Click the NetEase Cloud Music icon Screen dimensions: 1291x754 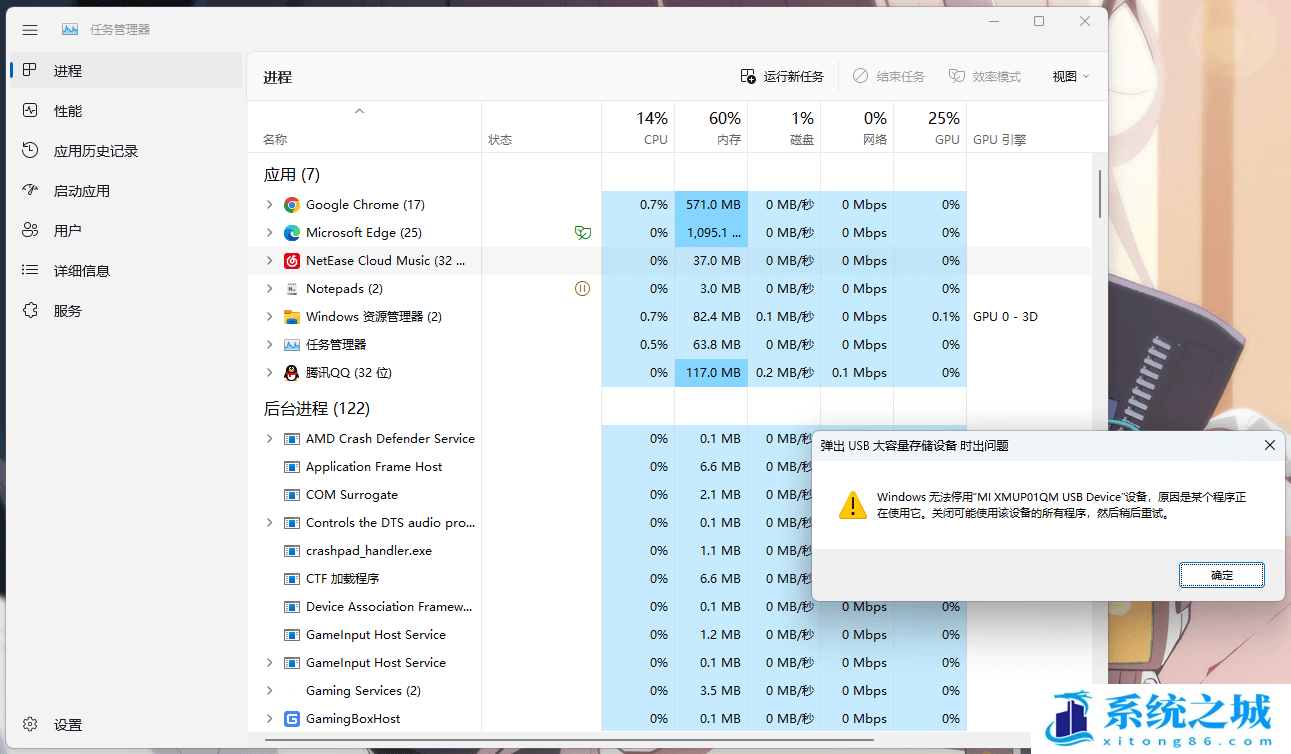coord(291,261)
